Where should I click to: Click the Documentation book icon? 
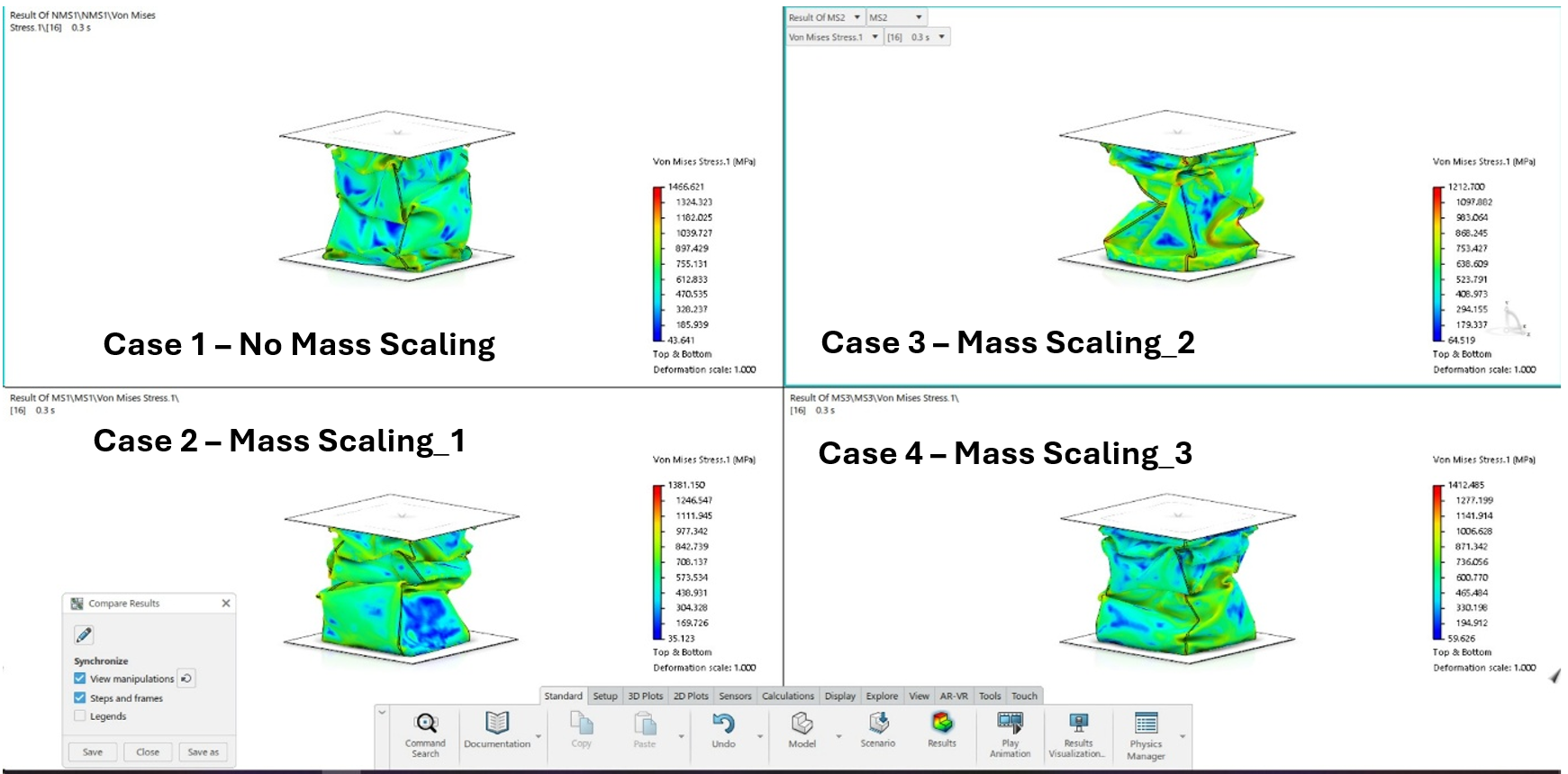coord(497,724)
